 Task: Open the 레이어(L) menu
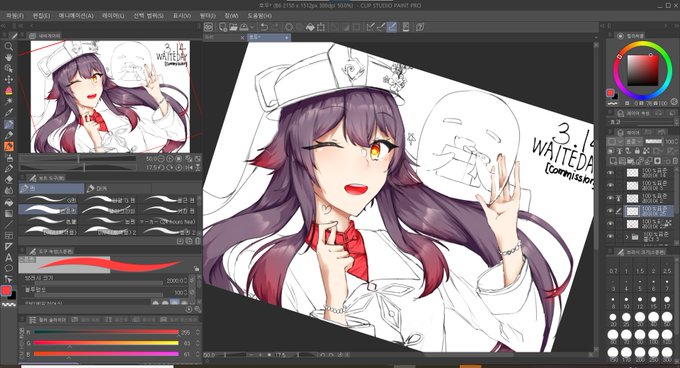113,16
